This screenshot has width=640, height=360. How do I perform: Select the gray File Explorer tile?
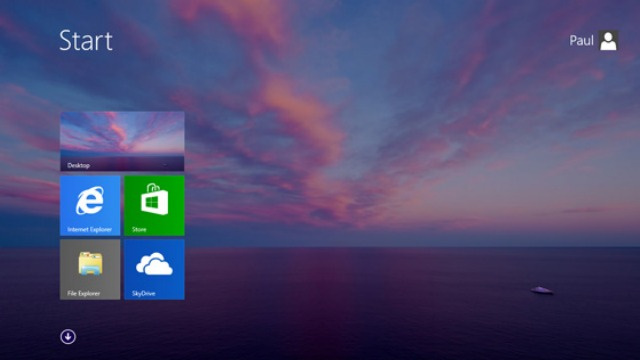tap(90, 269)
